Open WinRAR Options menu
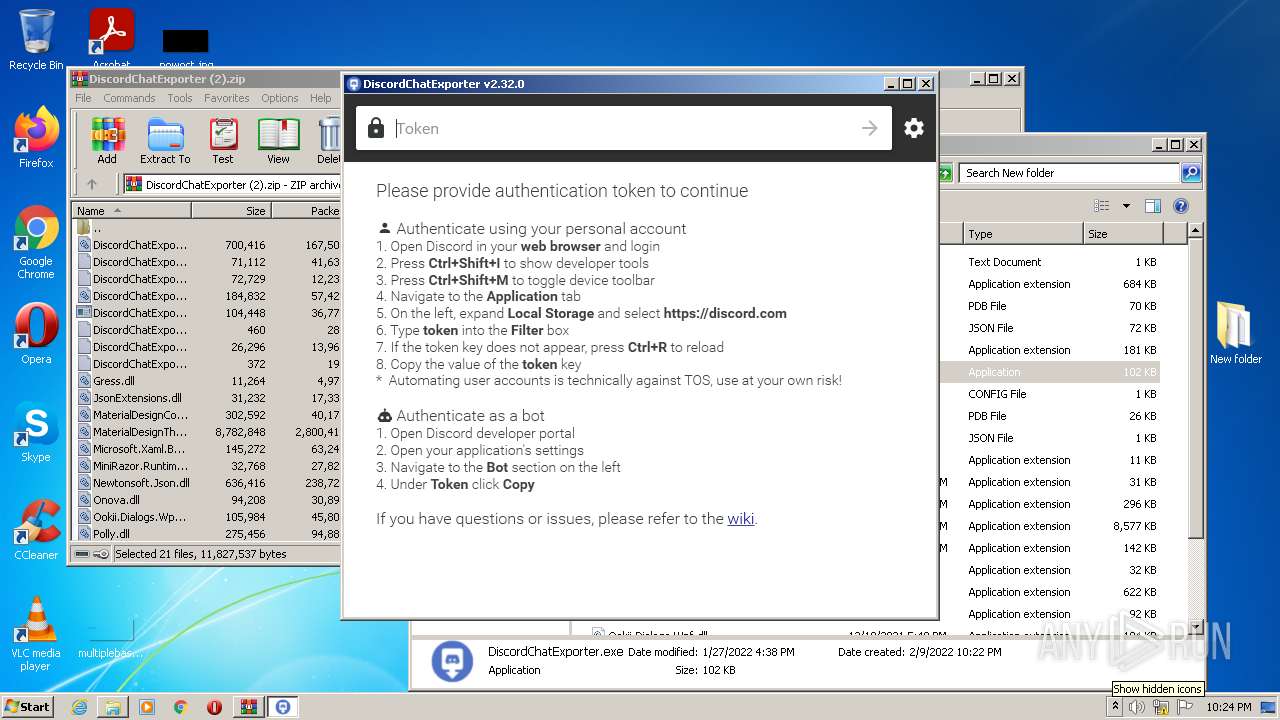This screenshot has height=720, width=1280. tap(280, 98)
